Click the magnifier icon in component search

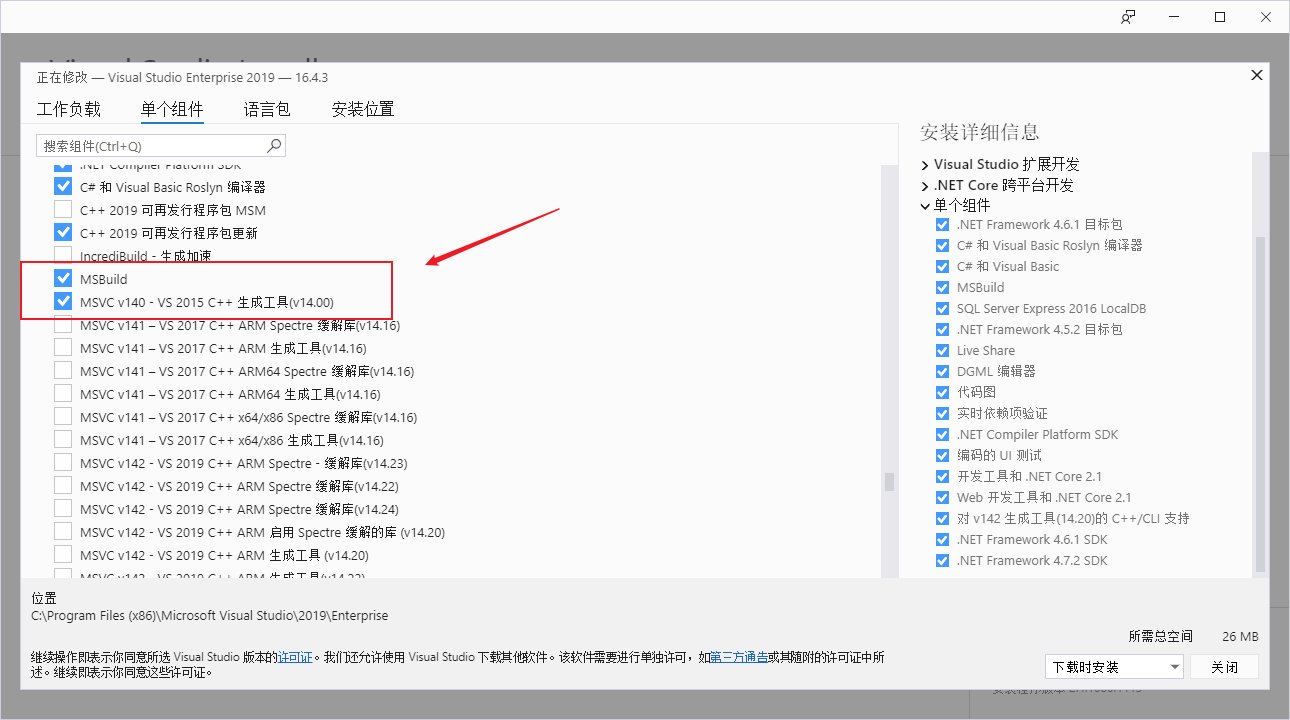[274, 145]
